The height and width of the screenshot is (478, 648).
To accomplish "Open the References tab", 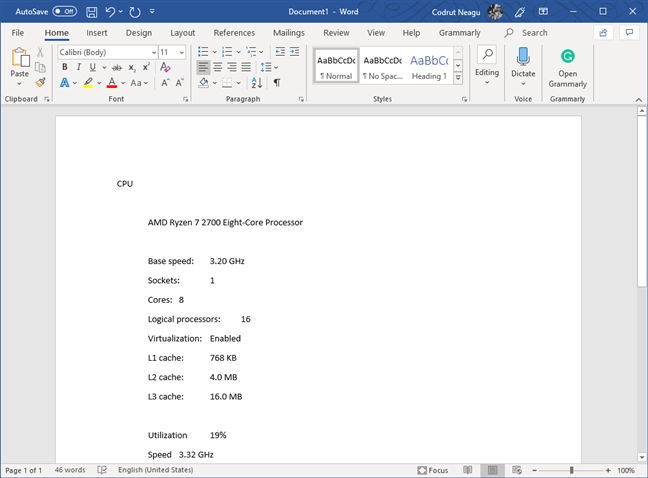I will (x=234, y=33).
